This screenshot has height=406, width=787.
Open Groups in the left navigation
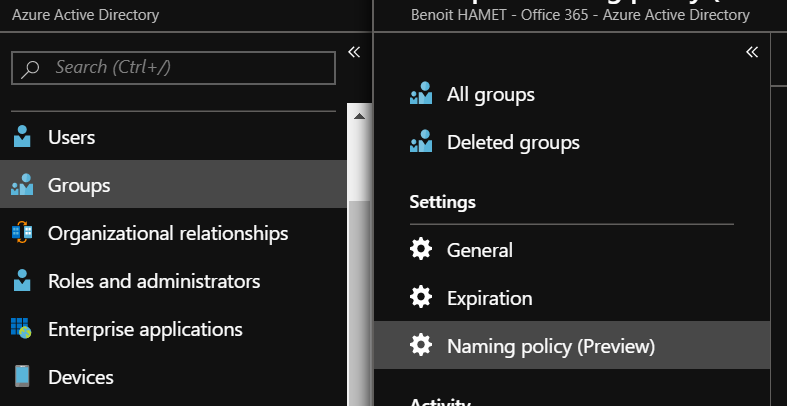[x=79, y=185]
